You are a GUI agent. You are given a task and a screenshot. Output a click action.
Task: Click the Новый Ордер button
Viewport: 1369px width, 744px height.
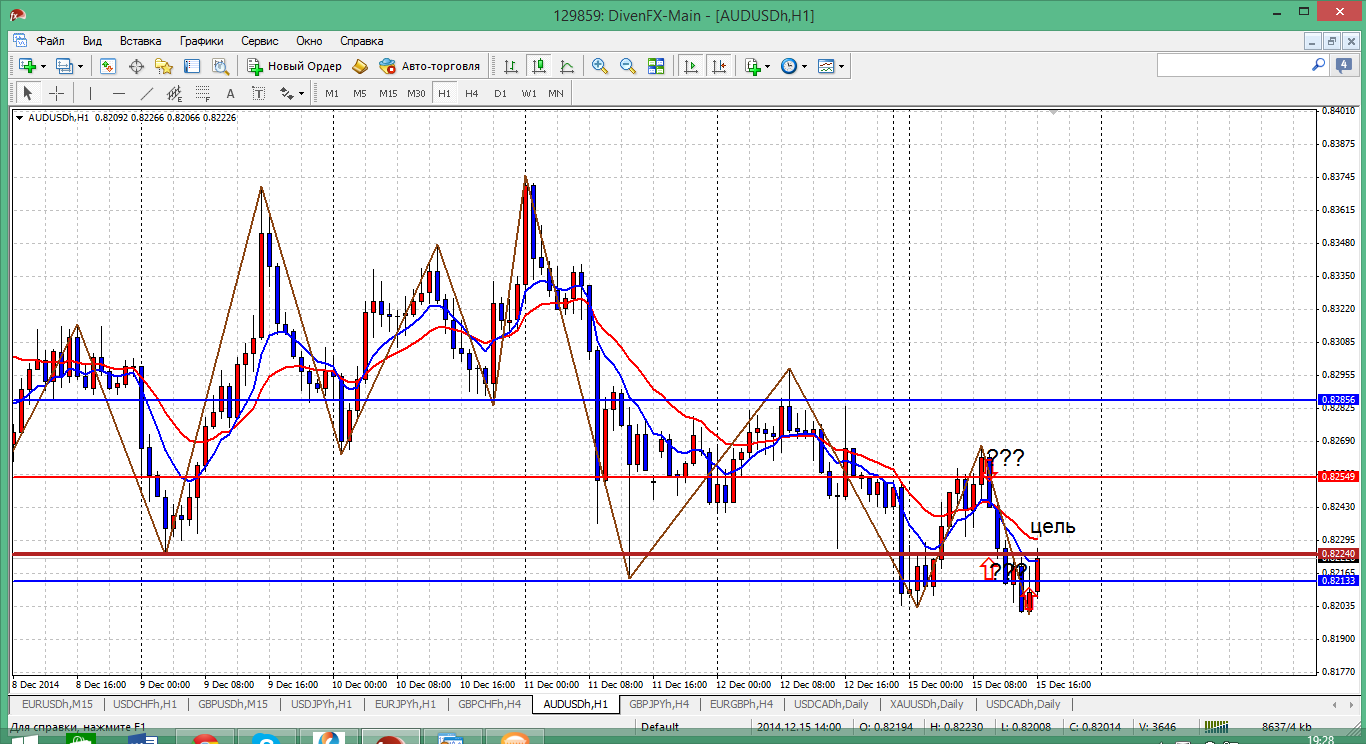click(x=295, y=66)
